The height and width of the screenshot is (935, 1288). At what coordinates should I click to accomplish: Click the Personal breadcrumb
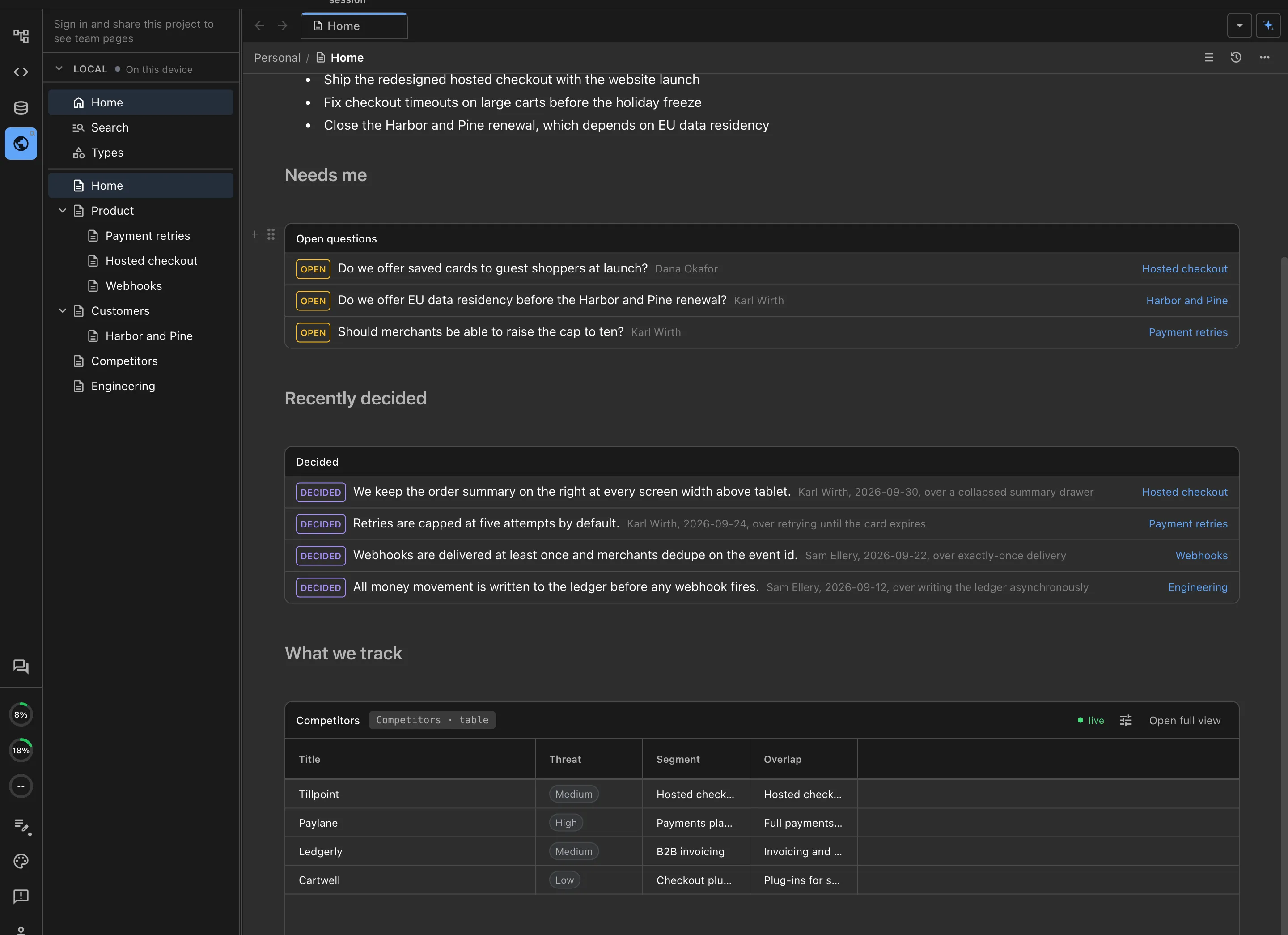[277, 58]
